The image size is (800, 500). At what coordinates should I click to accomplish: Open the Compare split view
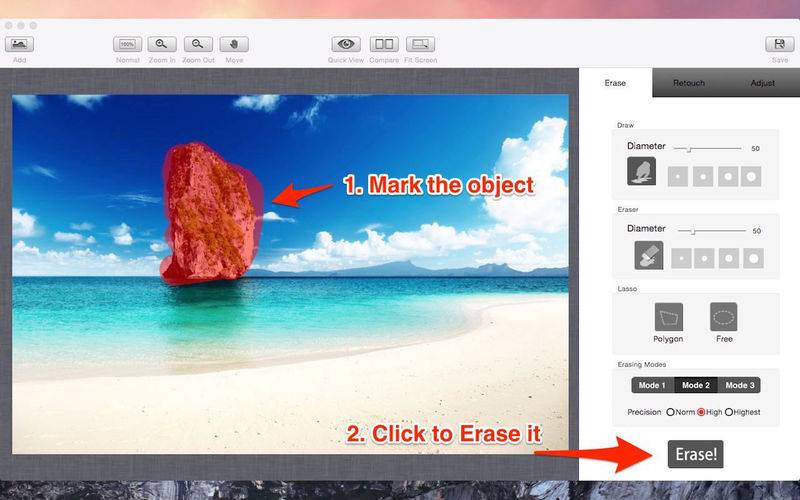[x=384, y=44]
